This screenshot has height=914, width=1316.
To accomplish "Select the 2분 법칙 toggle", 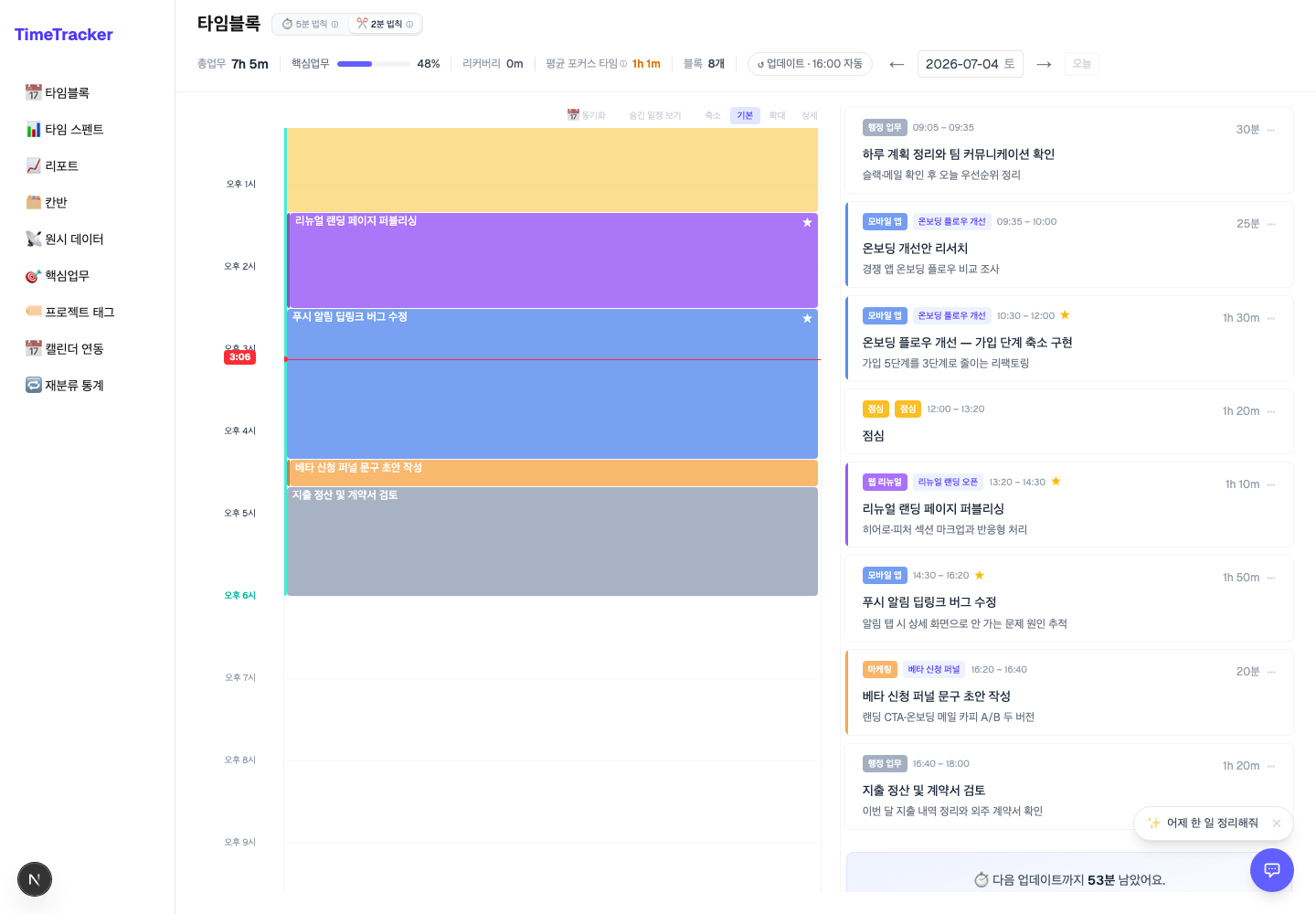I will (x=385, y=24).
